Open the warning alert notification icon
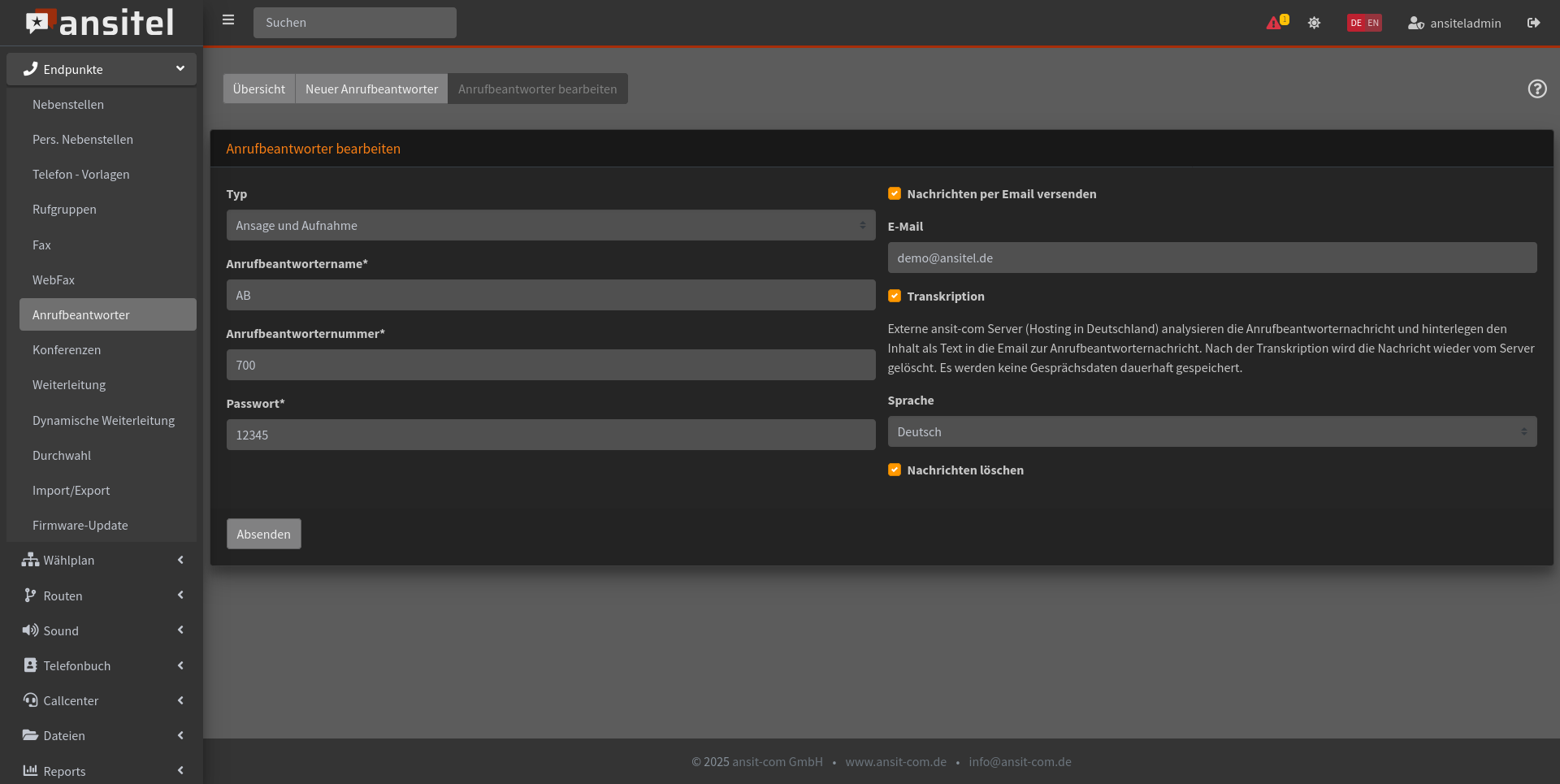The width and height of the screenshot is (1560, 784). [1274, 23]
